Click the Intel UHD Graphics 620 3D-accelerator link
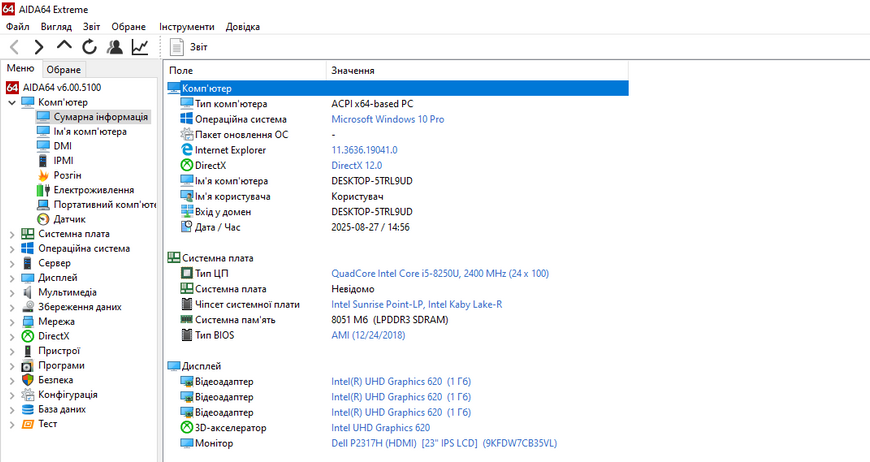The image size is (870, 462). point(381,428)
